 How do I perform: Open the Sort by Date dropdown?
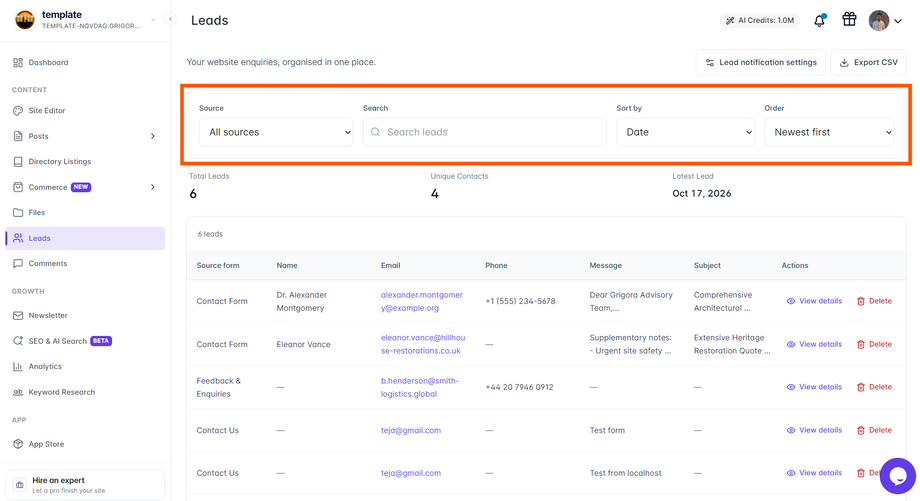point(685,132)
